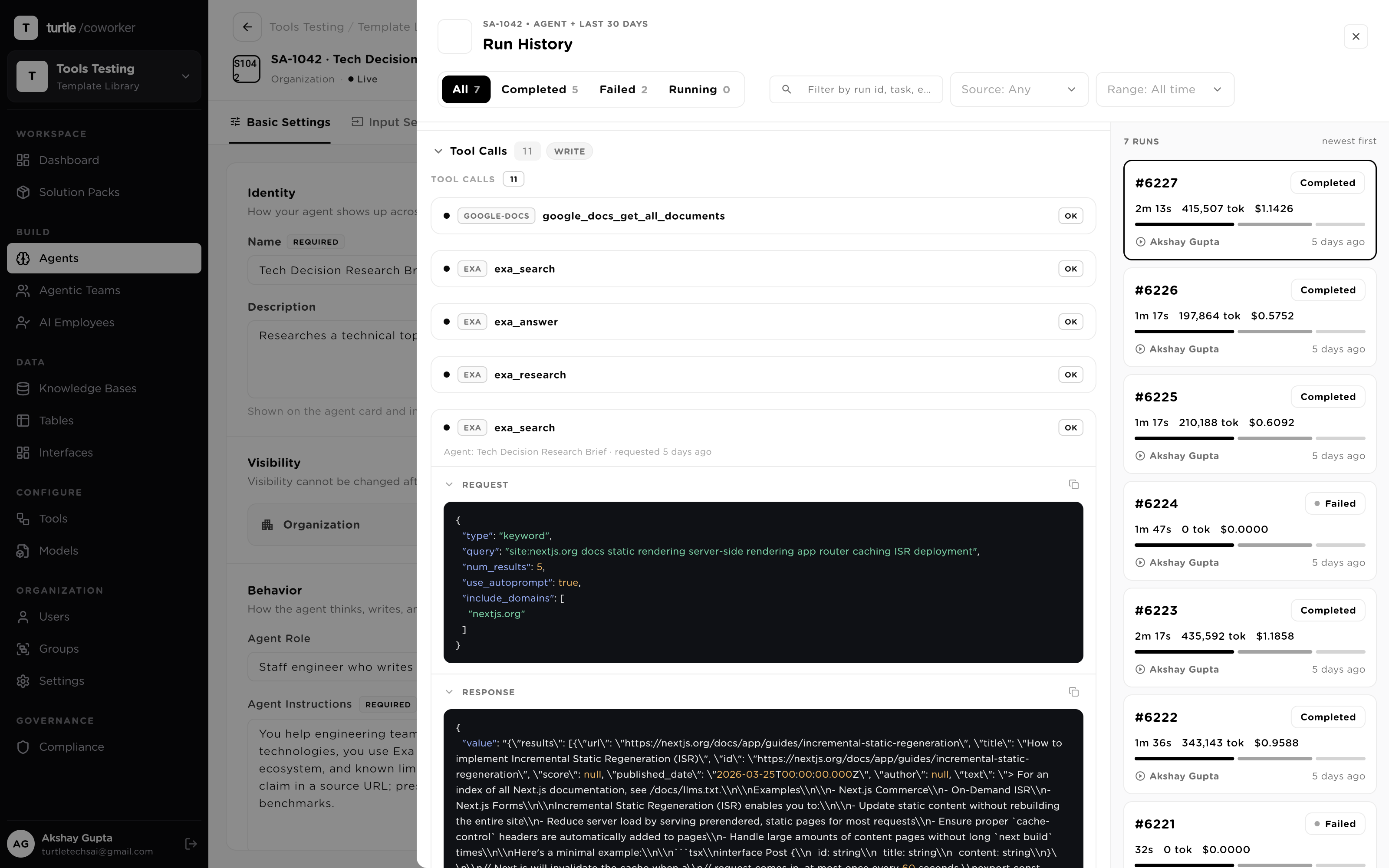
Task: Open the Dashboard sidebar icon
Action: pos(23,160)
